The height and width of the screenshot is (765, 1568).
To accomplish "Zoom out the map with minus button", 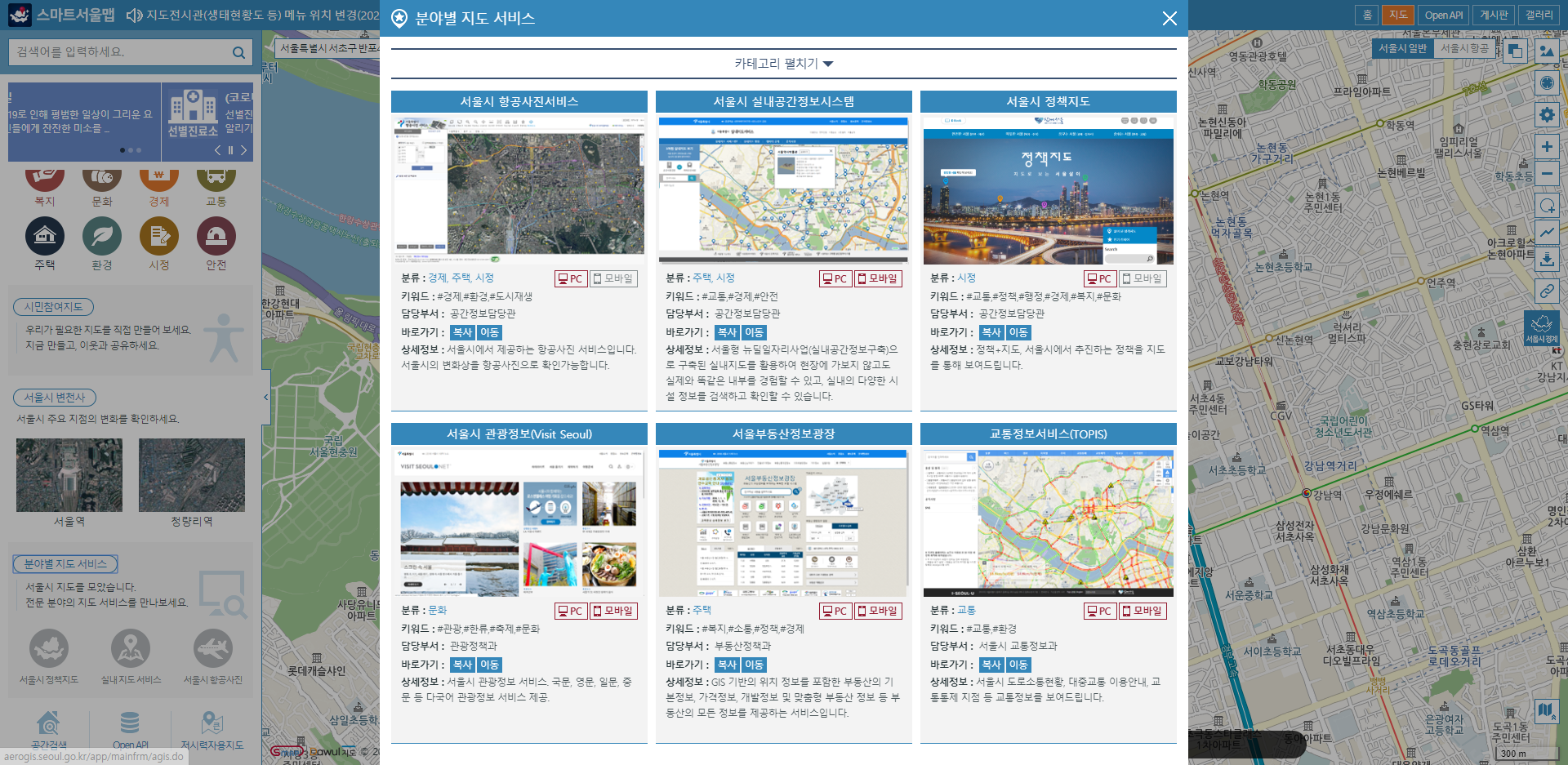I will (x=1547, y=174).
